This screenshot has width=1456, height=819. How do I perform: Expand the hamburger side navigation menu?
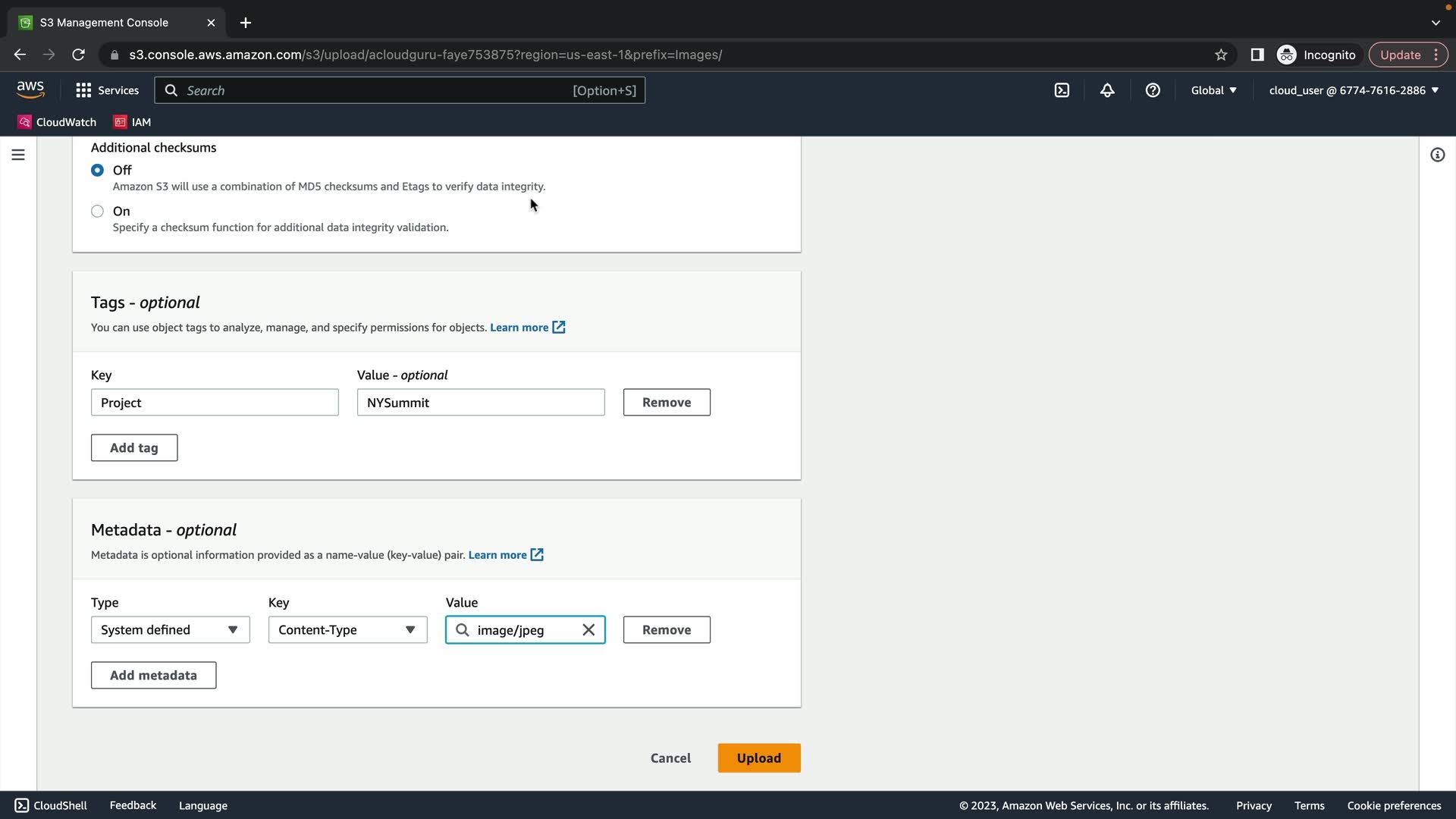18,155
